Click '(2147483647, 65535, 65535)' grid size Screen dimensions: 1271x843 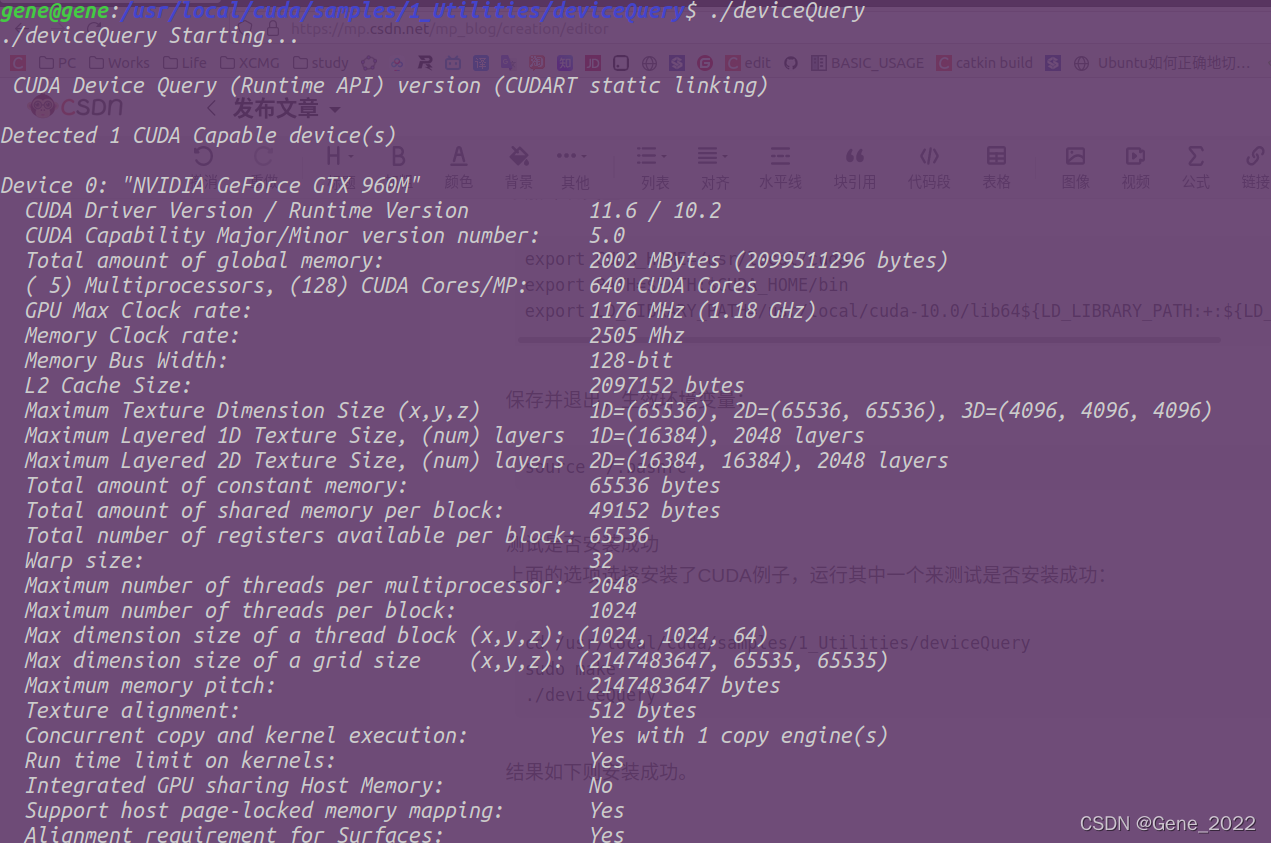pyautogui.click(x=733, y=660)
